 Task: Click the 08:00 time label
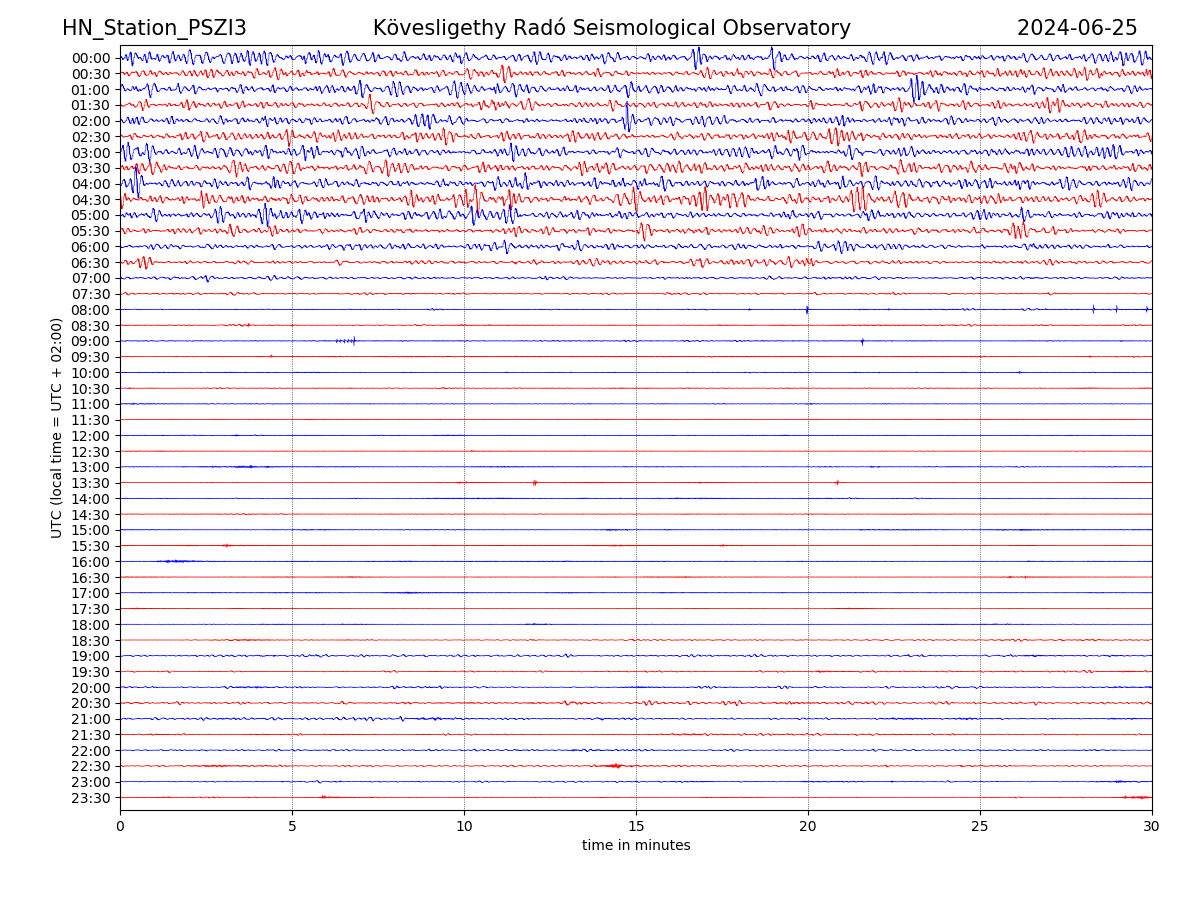(91, 310)
